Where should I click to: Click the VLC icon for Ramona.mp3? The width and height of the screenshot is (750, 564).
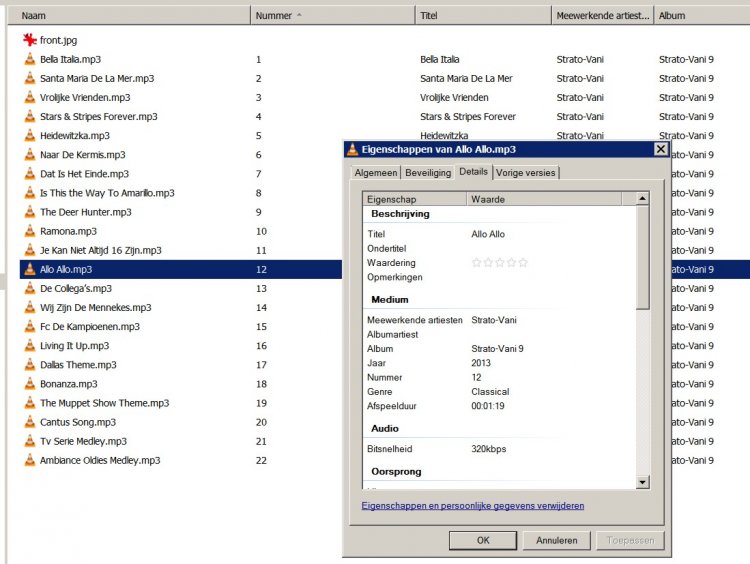29,231
